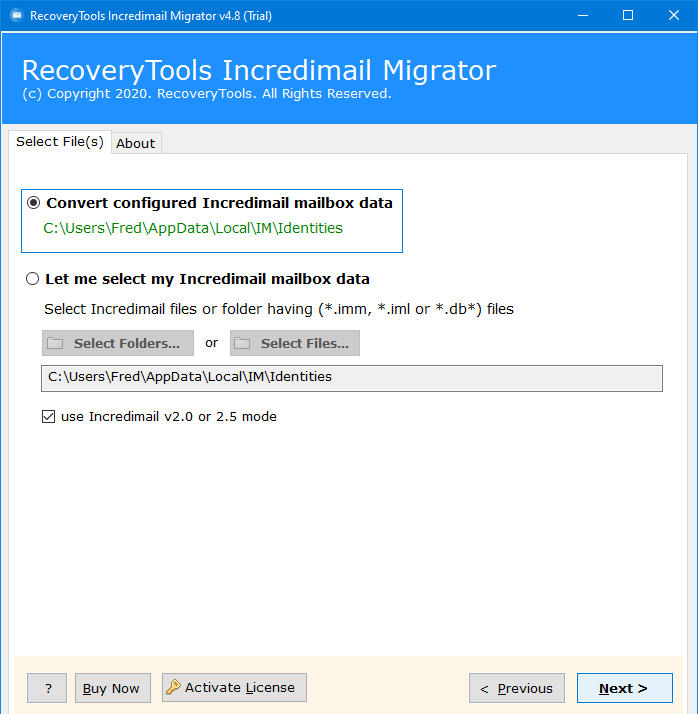Screen dimensions: 698x714
Task: Click the Select Files... button
Action: 295,343
